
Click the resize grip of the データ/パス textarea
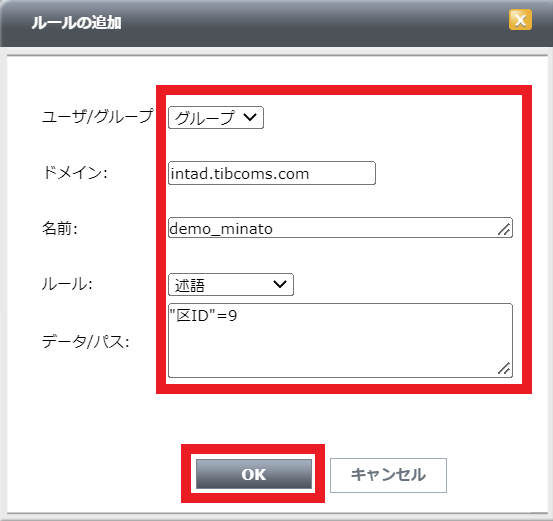point(504,369)
